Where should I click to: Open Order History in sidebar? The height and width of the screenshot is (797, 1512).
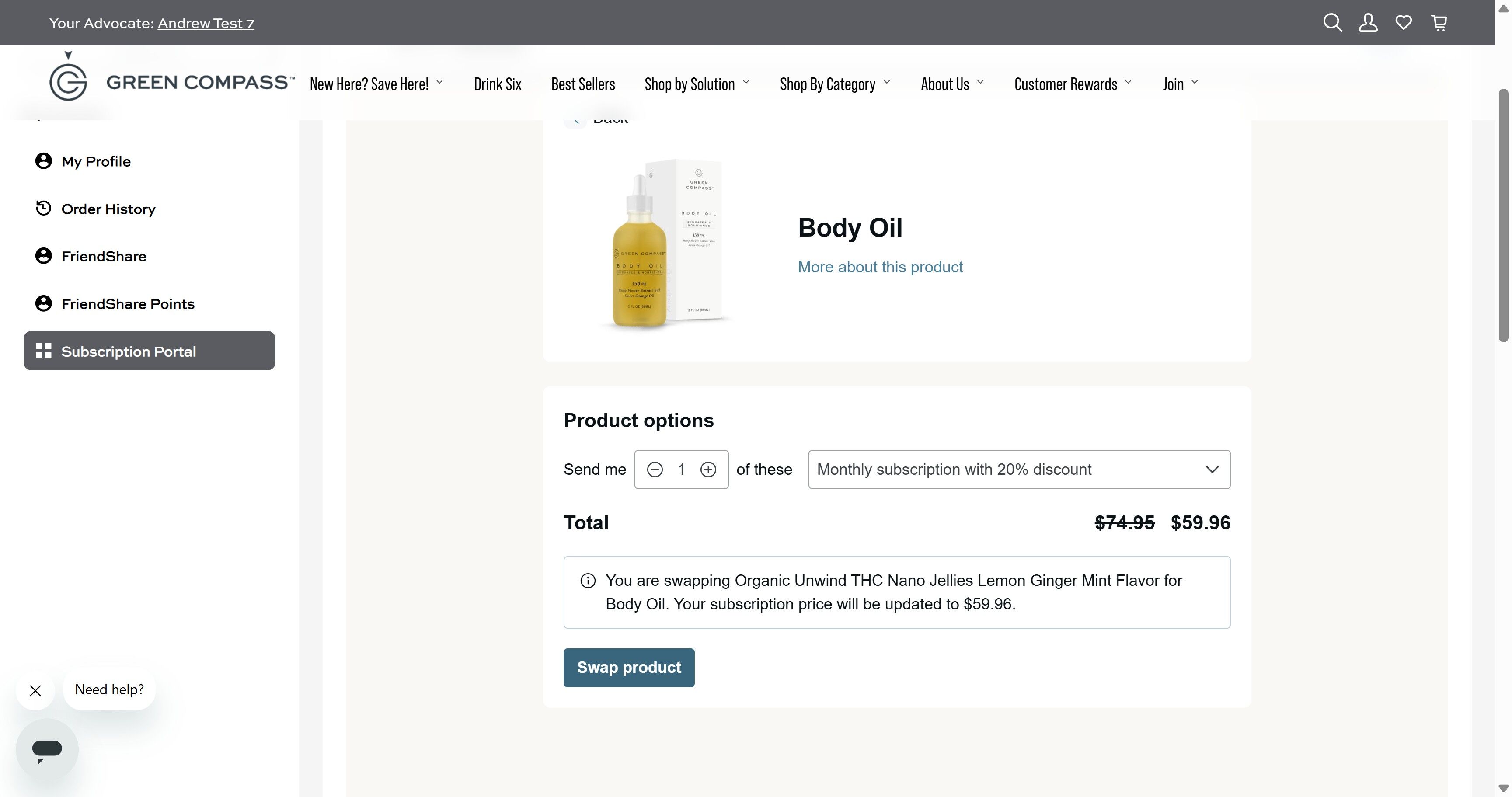tap(149, 209)
